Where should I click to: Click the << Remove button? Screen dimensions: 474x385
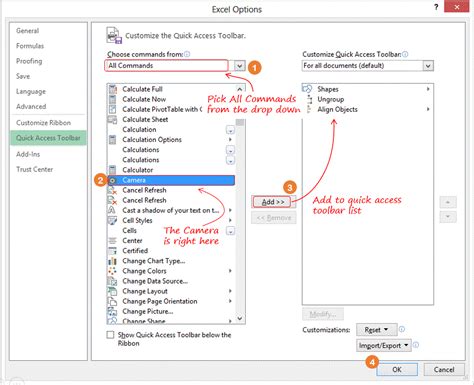point(274,218)
